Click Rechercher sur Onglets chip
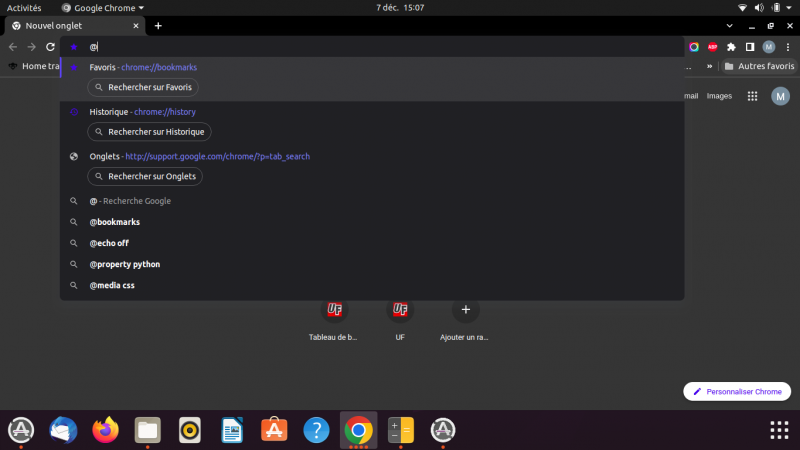The width and height of the screenshot is (800, 450). (145, 176)
